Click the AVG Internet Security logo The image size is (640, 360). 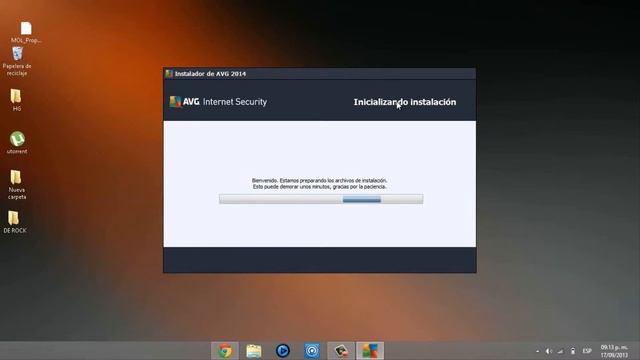[x=218, y=102]
